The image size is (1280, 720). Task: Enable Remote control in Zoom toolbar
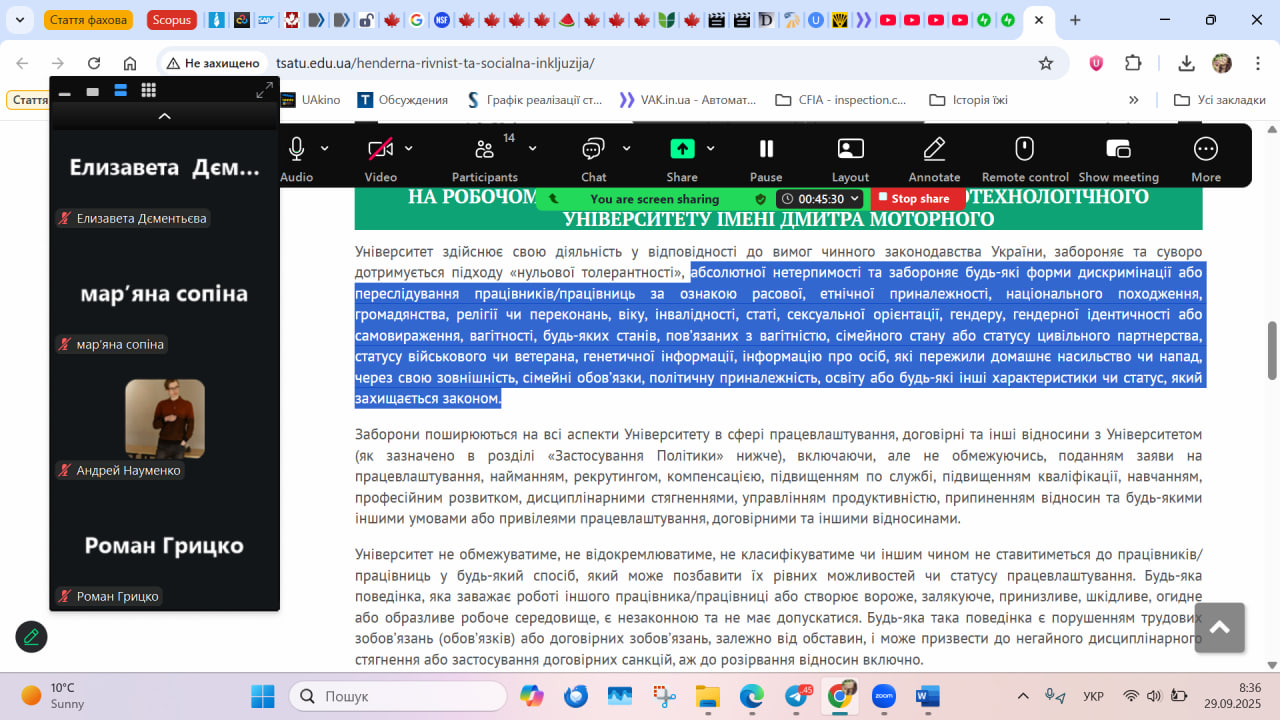(x=1024, y=150)
